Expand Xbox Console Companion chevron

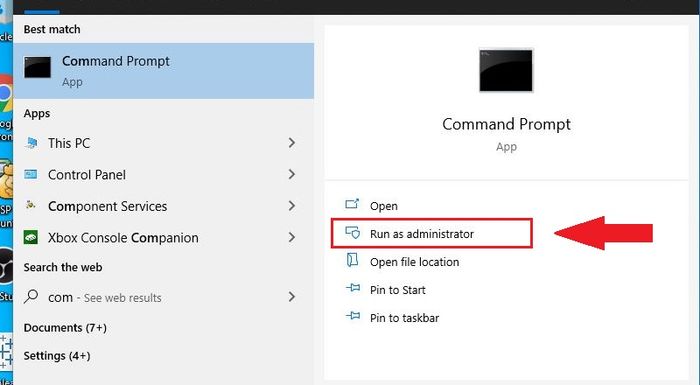coord(292,237)
